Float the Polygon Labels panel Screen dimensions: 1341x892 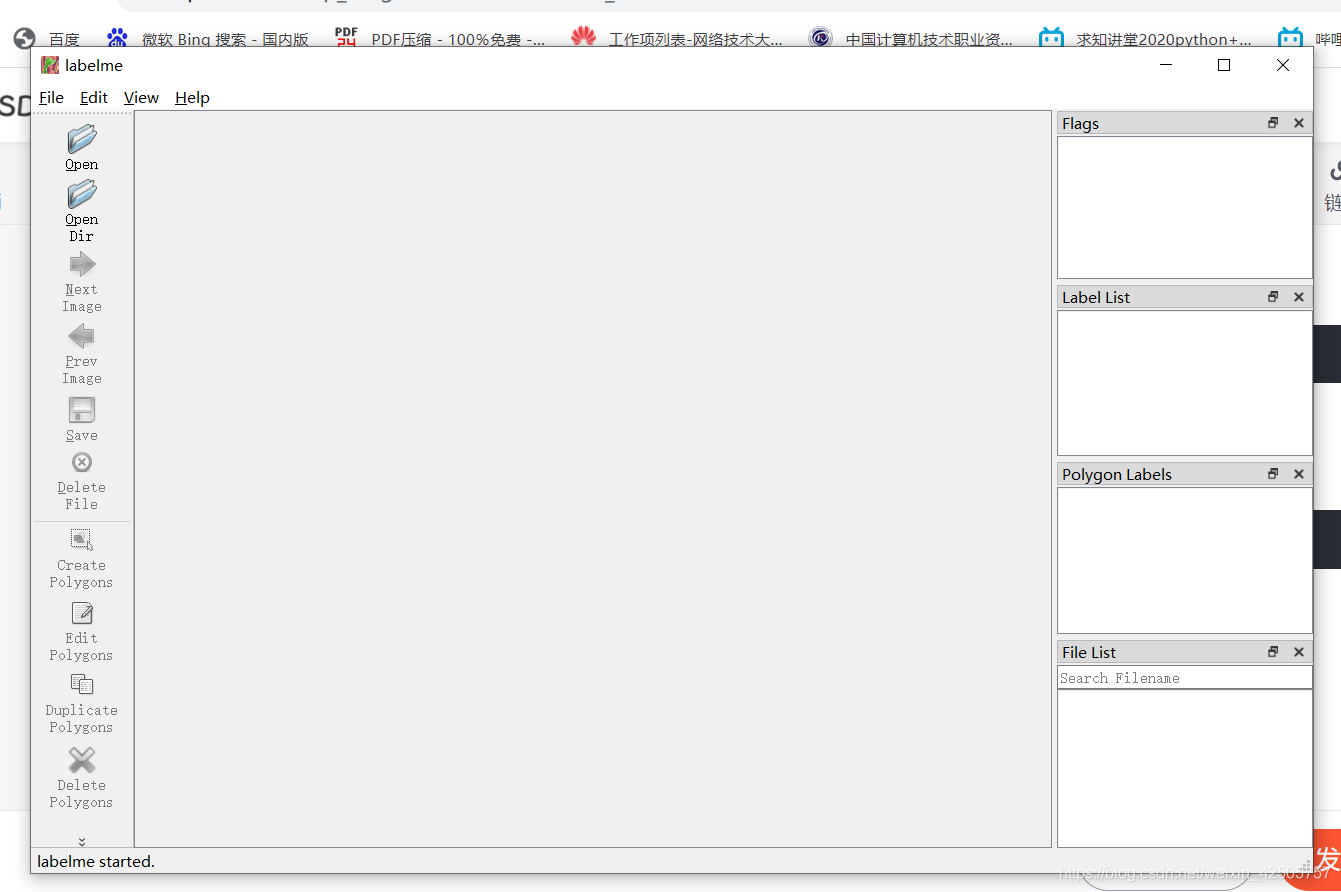tap(1273, 474)
